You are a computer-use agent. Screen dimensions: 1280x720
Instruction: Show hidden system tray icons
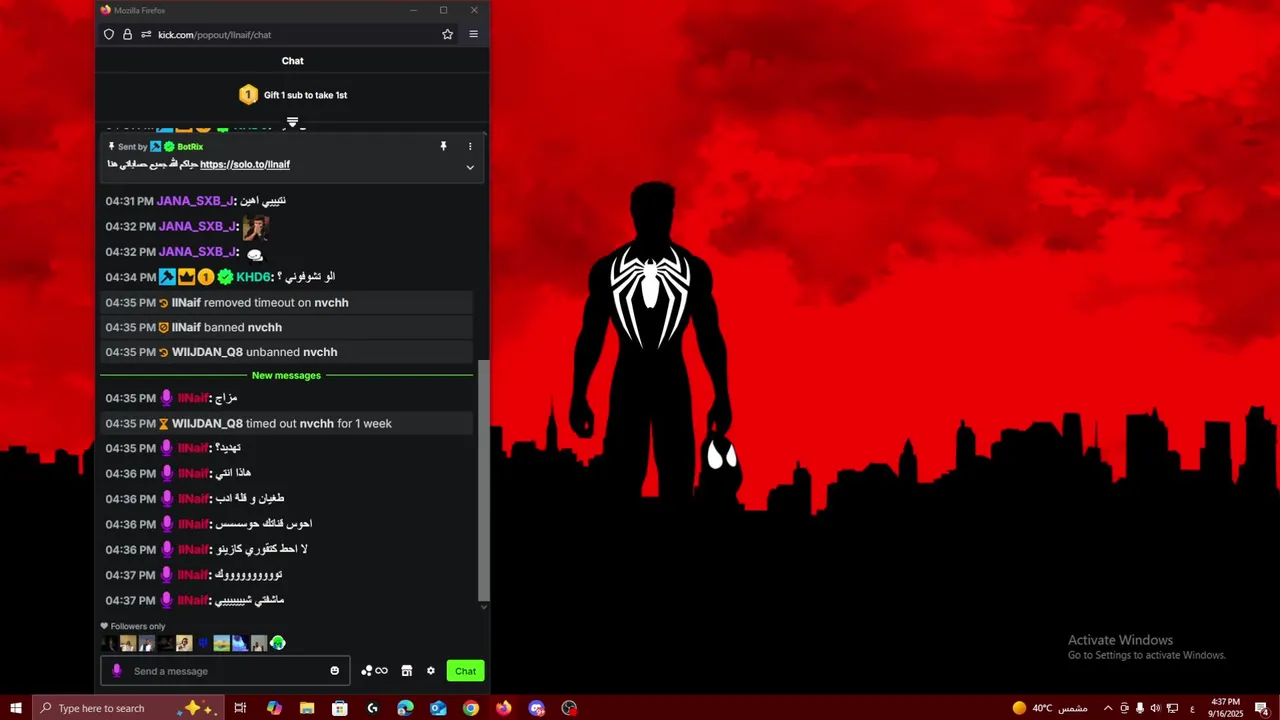[1107, 708]
